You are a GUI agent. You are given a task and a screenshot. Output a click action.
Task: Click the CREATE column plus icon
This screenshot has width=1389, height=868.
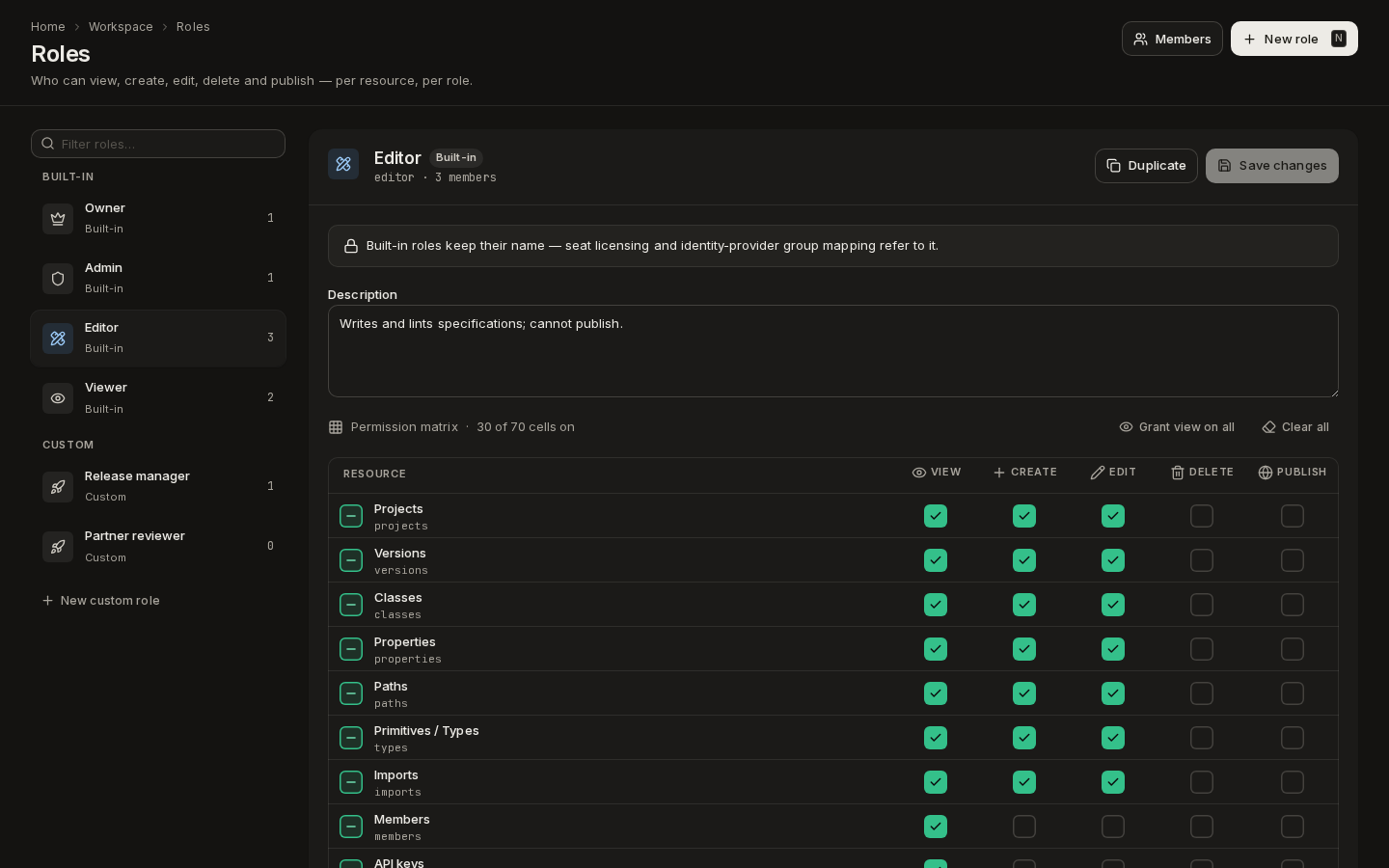[x=999, y=473]
